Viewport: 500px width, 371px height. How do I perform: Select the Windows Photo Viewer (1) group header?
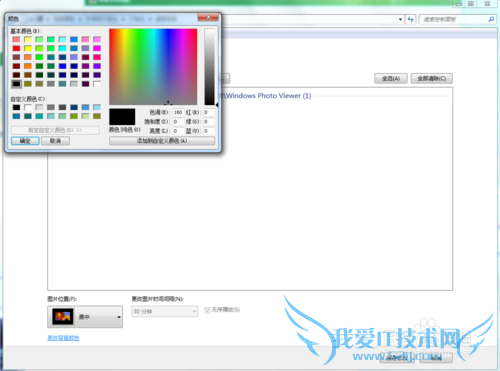click(x=268, y=96)
